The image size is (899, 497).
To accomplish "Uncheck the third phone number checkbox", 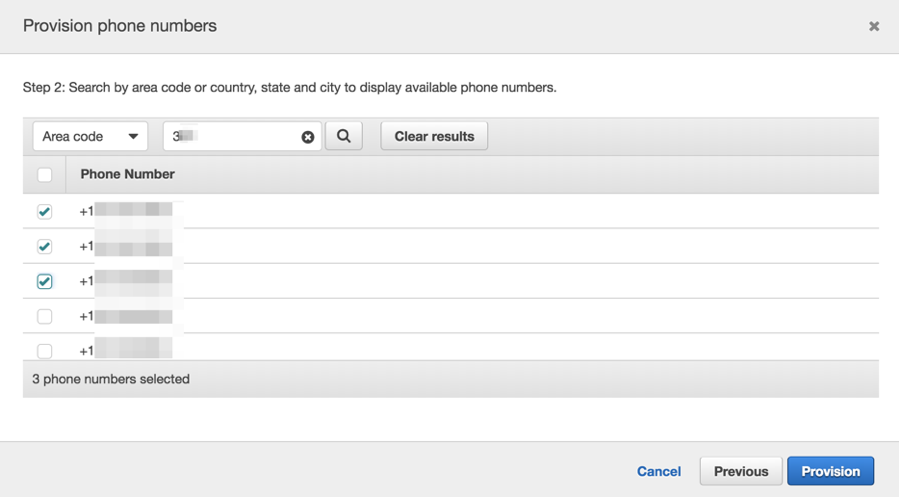I will (x=44, y=281).
